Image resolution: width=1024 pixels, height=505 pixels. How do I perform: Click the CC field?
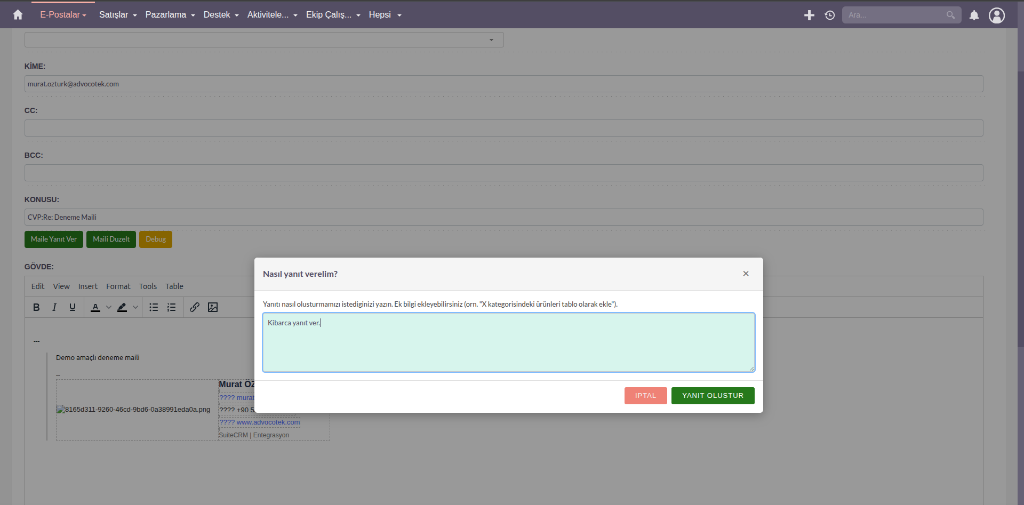[504, 128]
